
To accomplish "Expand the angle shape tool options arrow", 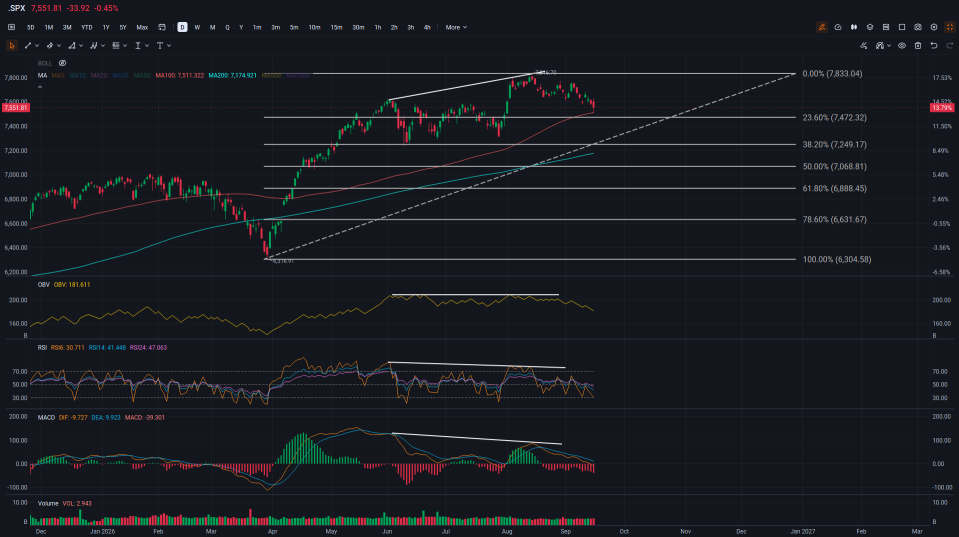I will point(81,46).
